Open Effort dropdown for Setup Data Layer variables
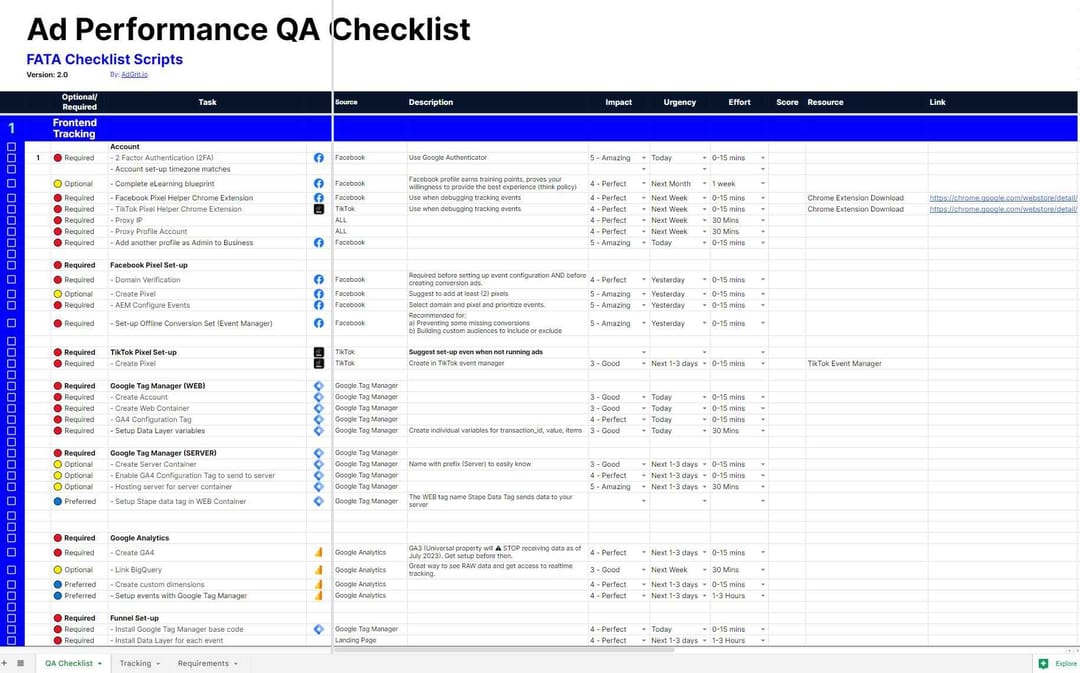The image size is (1080, 673). [762, 431]
